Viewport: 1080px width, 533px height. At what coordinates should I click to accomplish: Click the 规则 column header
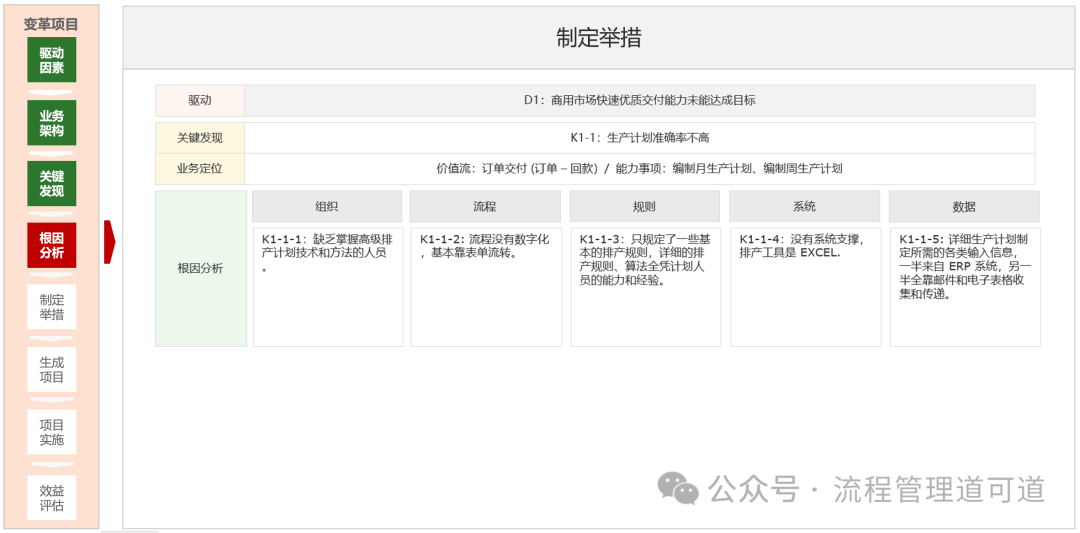pyautogui.click(x=644, y=207)
